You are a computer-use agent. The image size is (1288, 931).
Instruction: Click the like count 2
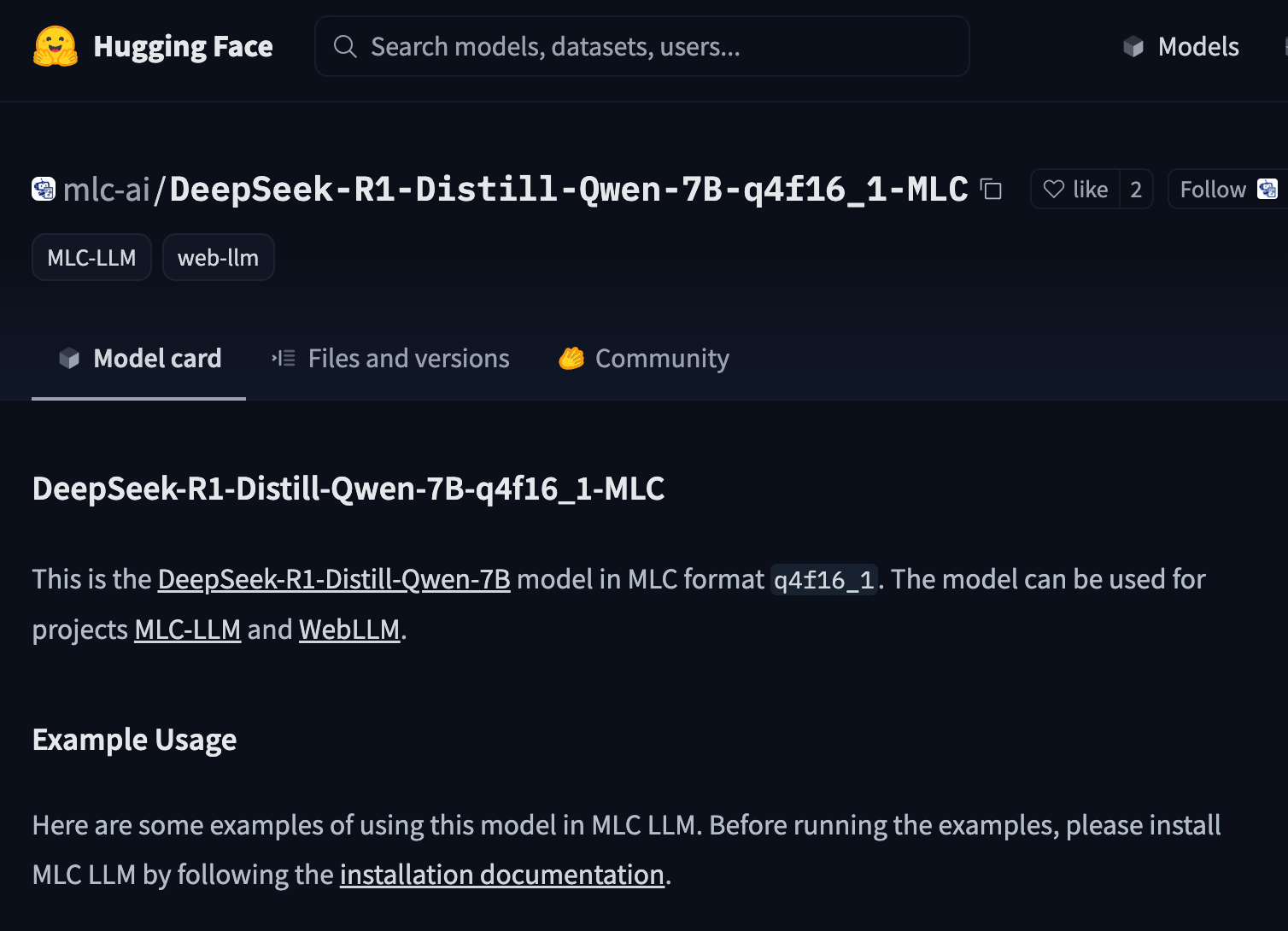[x=1136, y=189]
